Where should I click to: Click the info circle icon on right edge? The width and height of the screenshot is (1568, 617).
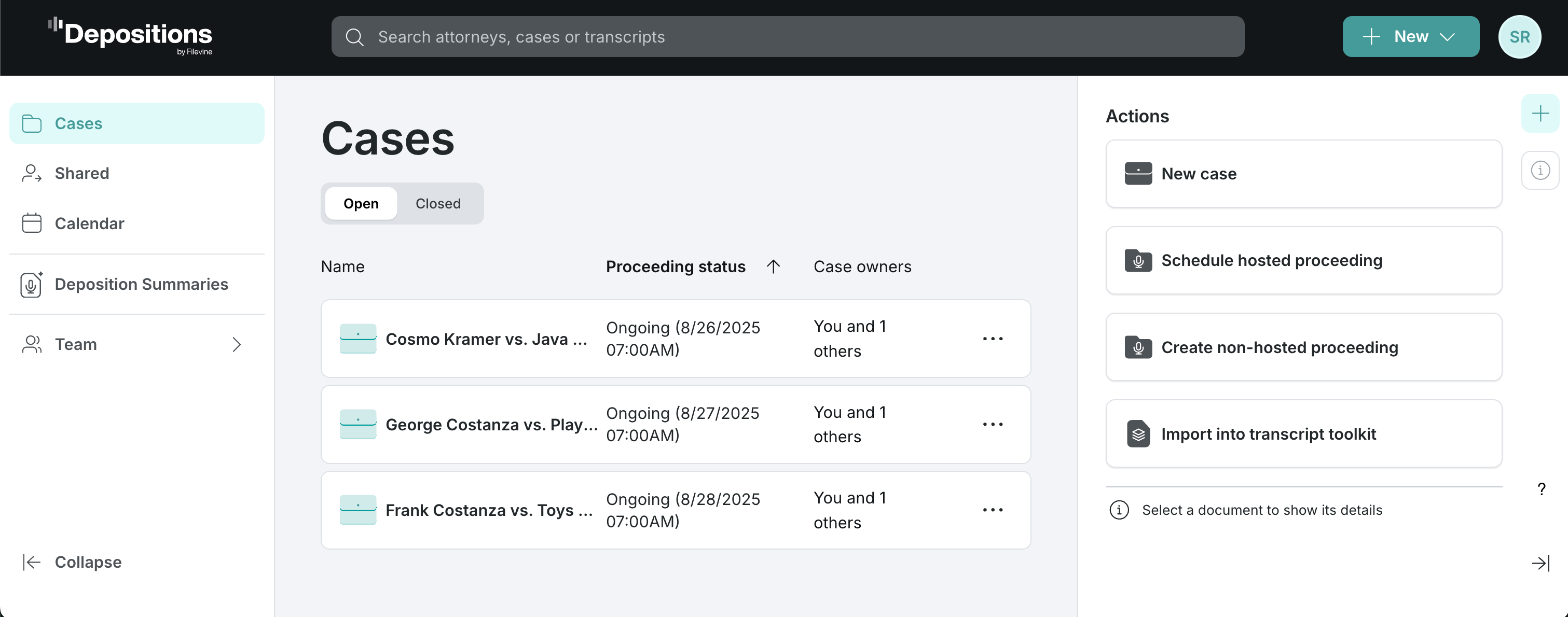point(1540,171)
